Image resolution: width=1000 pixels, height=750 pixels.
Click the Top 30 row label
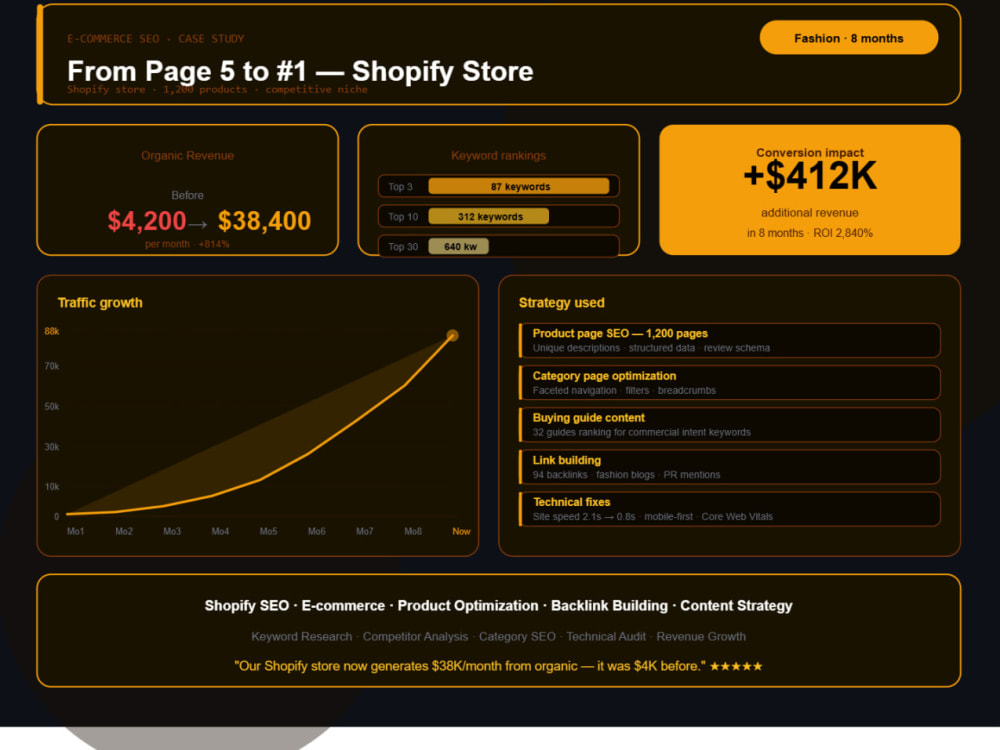[x=403, y=246]
